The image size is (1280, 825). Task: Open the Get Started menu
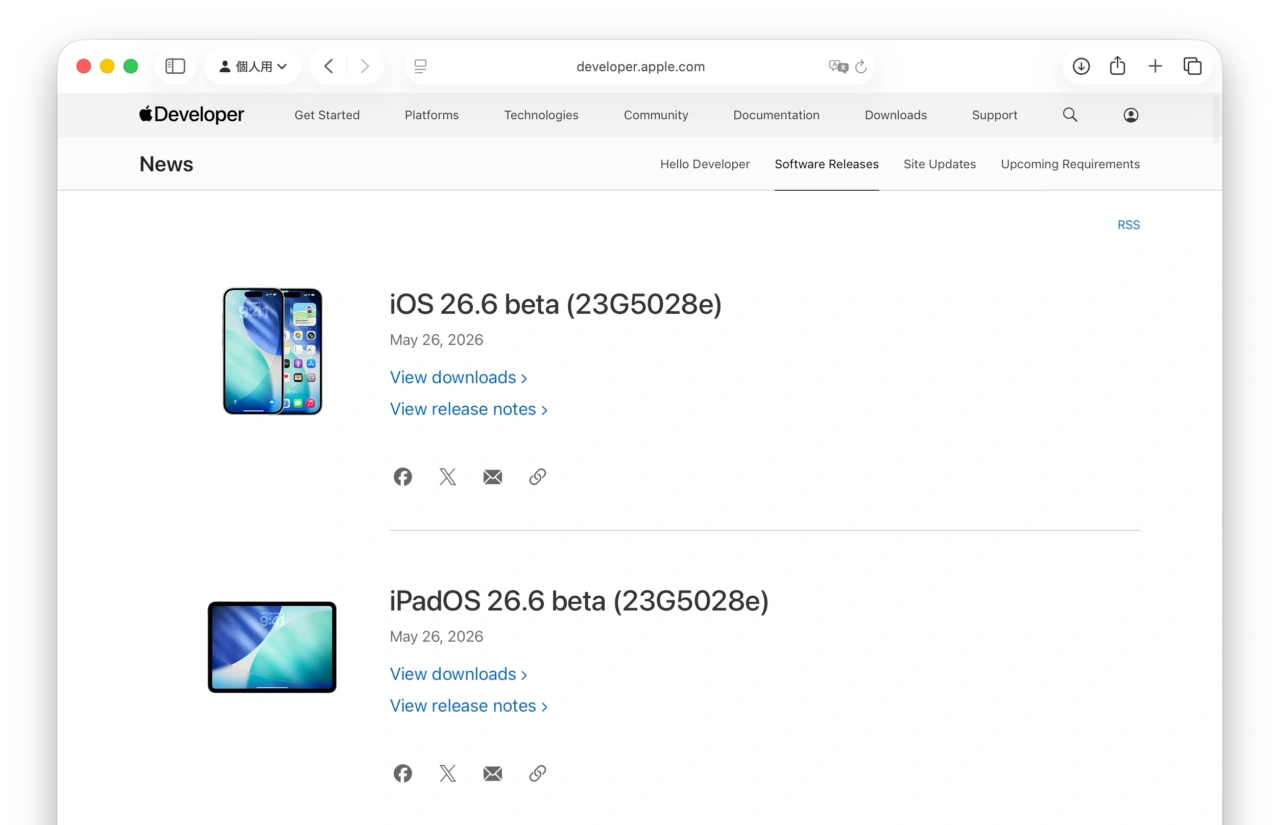[x=327, y=115]
